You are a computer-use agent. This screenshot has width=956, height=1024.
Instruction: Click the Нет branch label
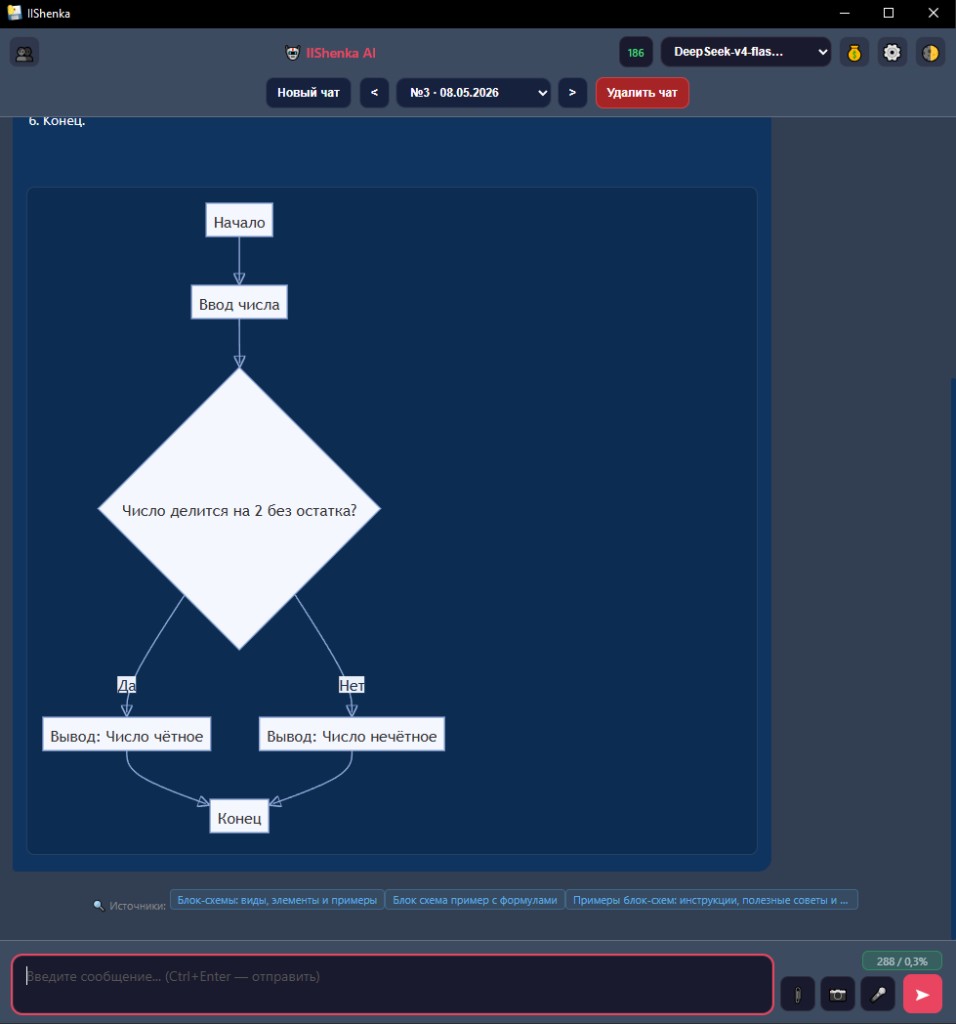(351, 685)
